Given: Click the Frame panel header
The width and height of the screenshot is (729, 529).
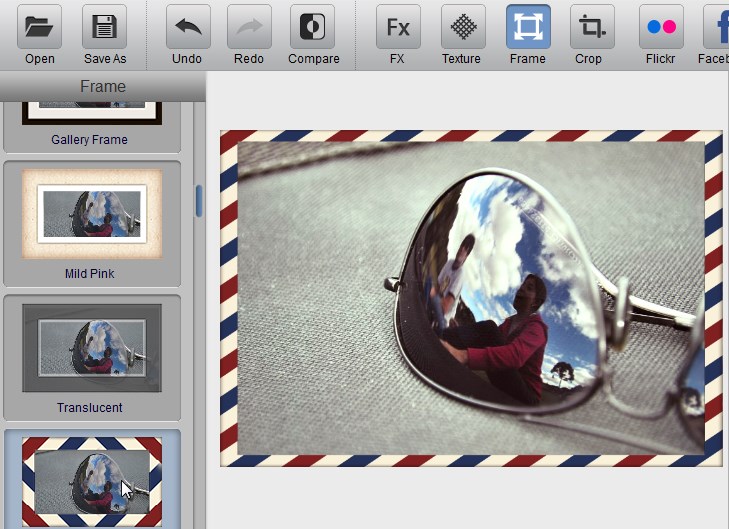Looking at the screenshot, I should [103, 86].
